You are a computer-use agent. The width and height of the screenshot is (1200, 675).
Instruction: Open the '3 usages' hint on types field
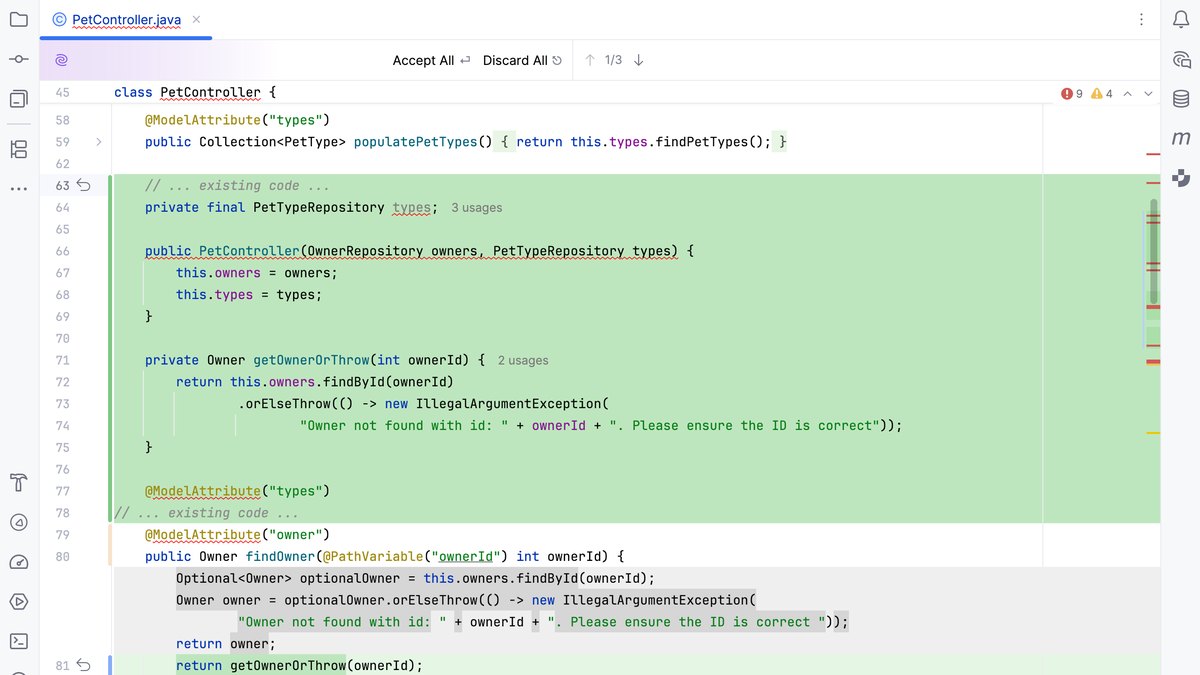point(476,208)
